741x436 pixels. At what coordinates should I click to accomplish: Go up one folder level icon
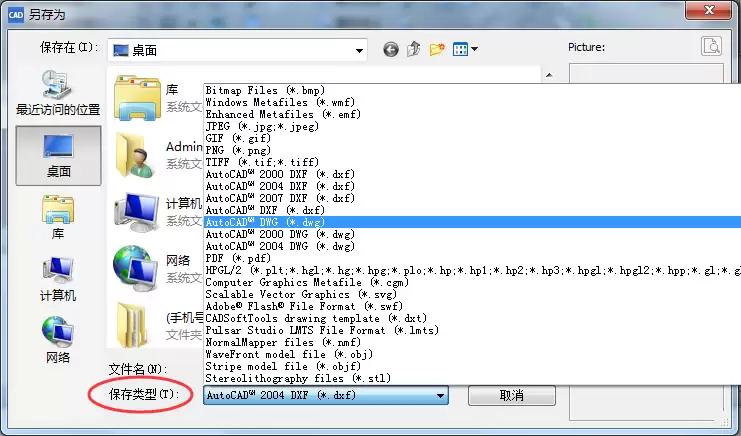tap(414, 49)
